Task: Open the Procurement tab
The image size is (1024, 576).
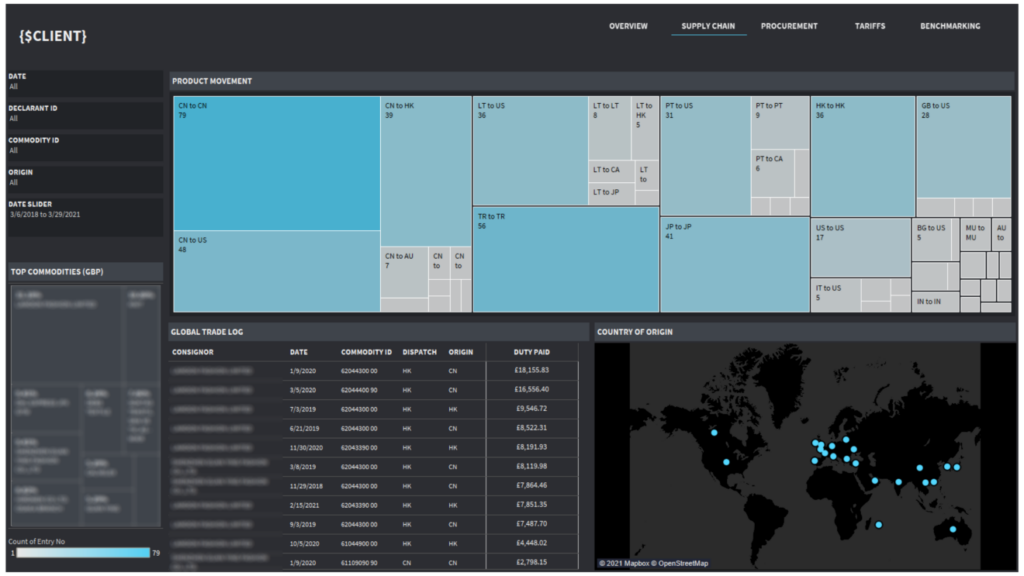Action: [x=789, y=26]
